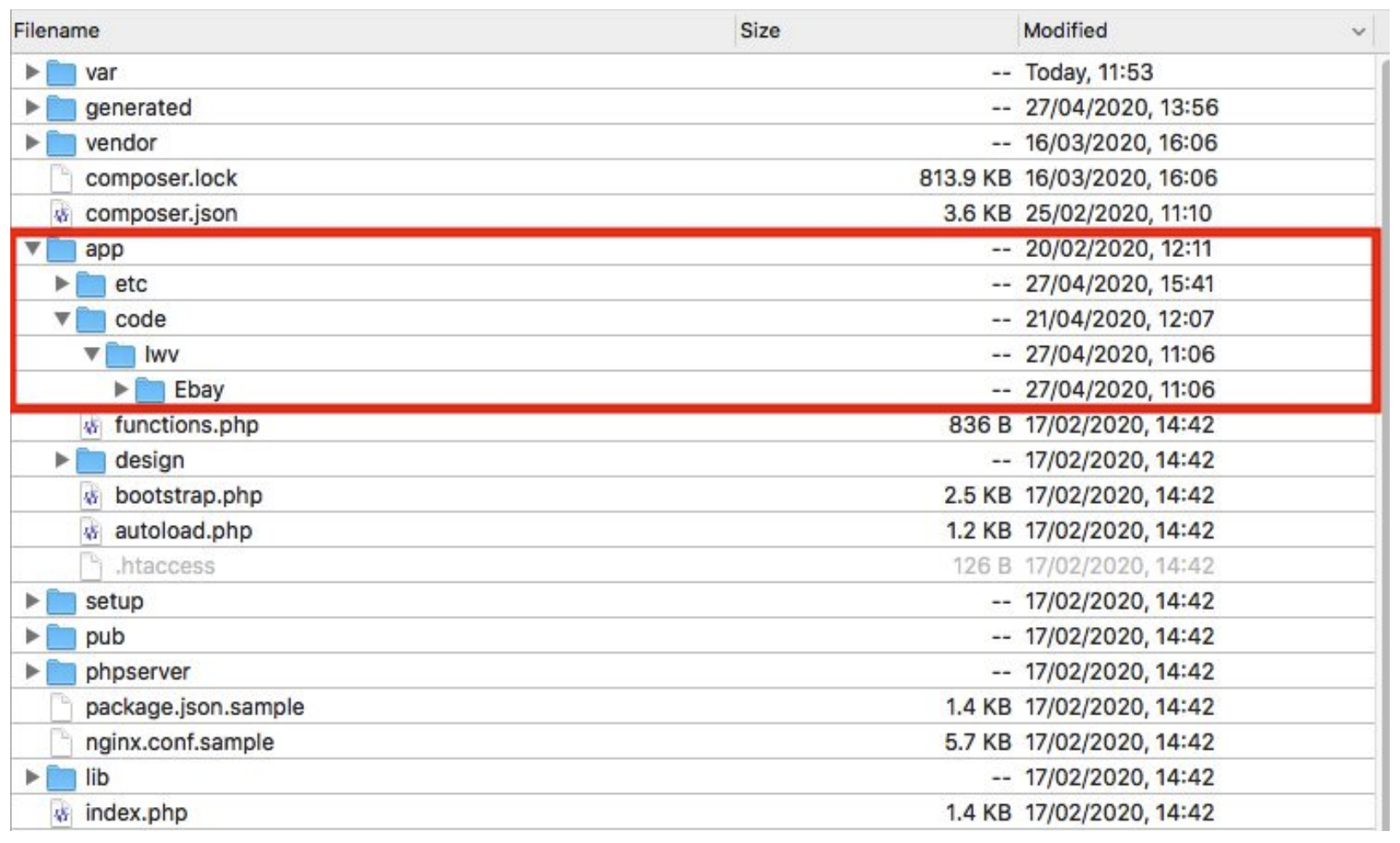Click the phpserver folder icon
1400x843 pixels.
[61, 673]
